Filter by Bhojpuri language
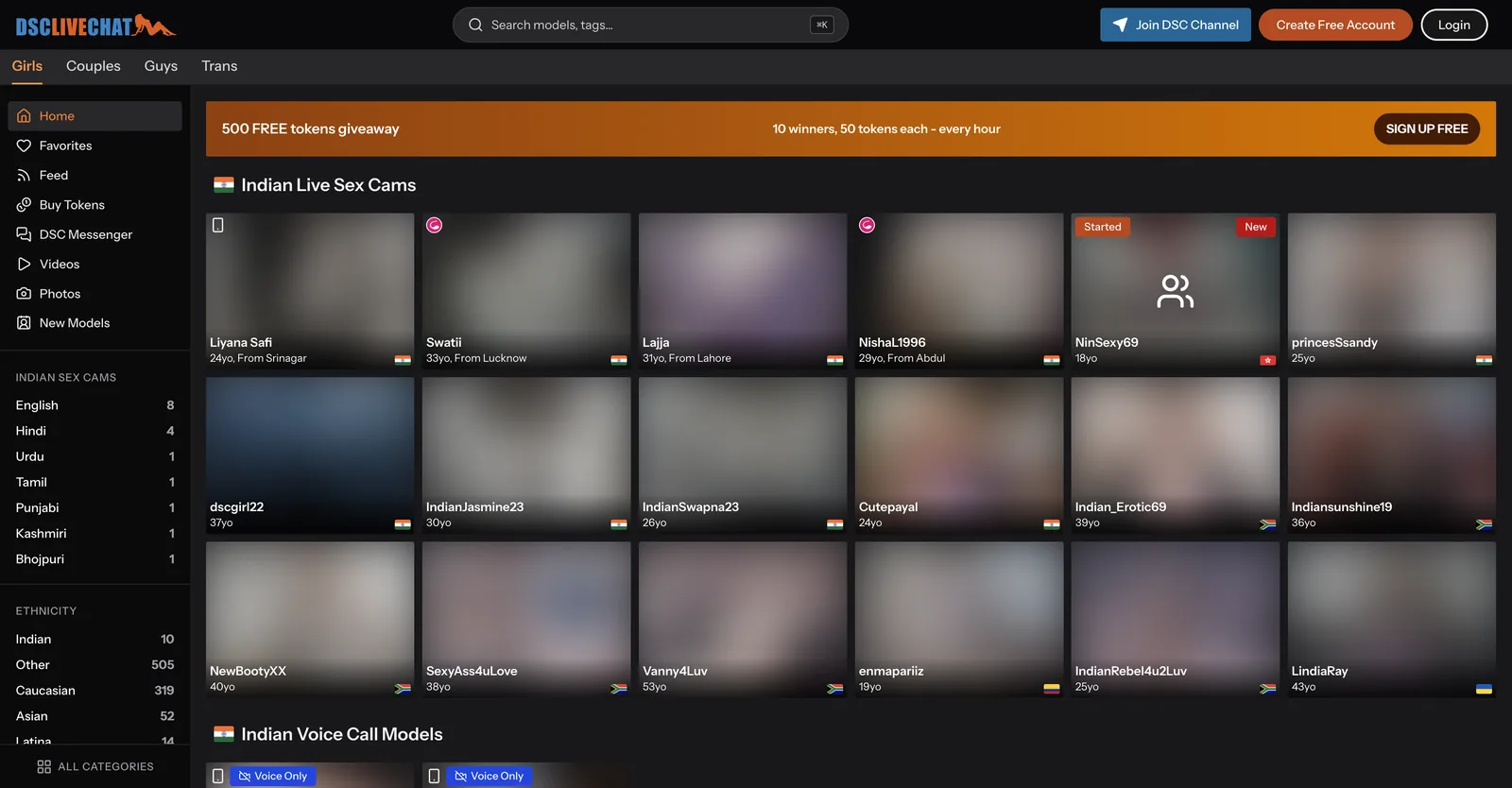The image size is (1512, 788). point(95,559)
